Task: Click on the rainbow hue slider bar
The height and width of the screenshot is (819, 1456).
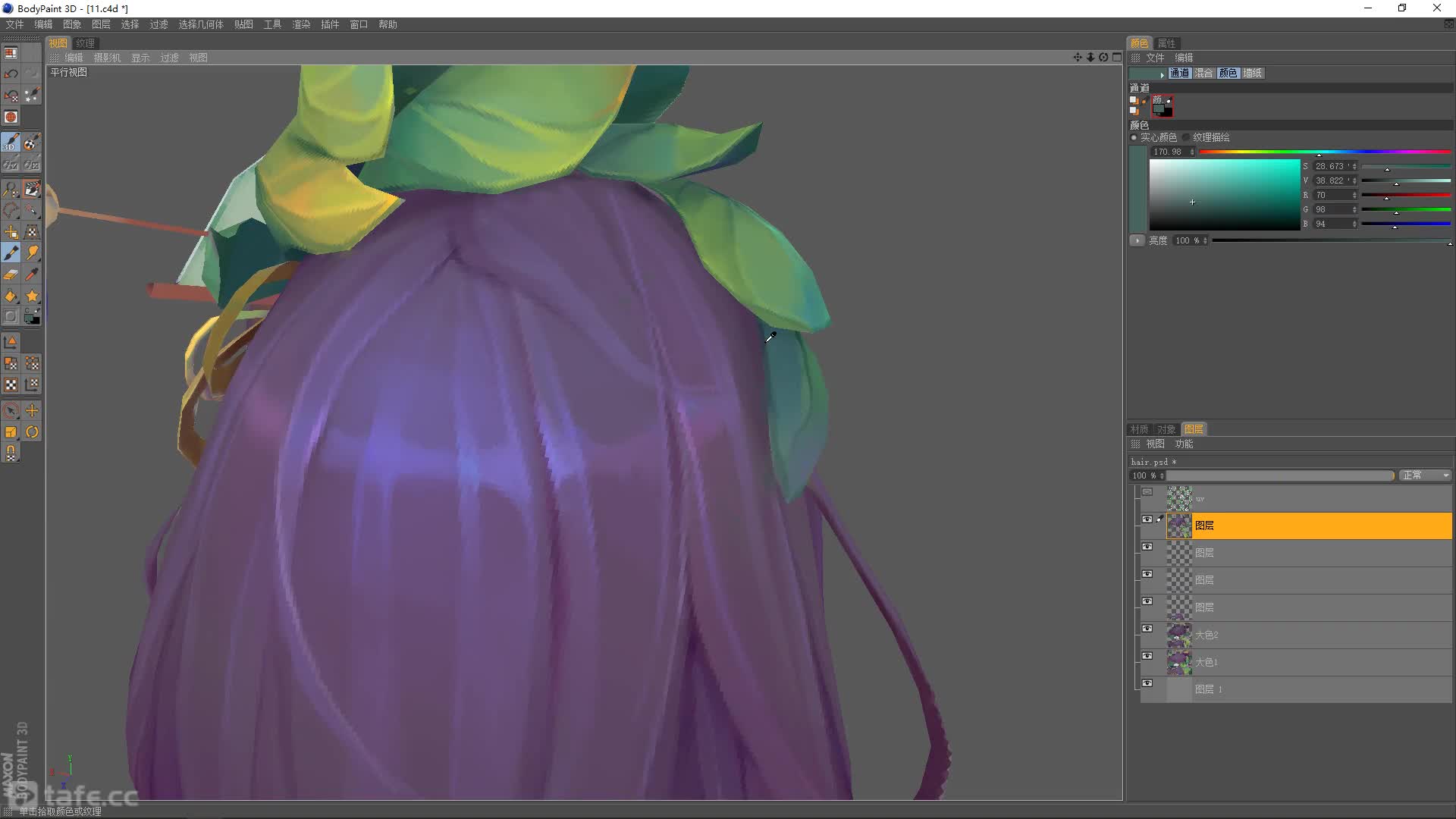Action: tap(1324, 152)
